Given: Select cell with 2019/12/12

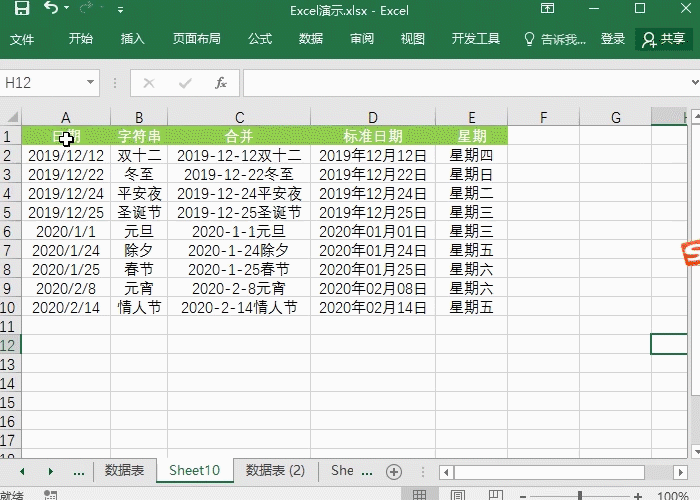Looking at the screenshot, I should click(x=66, y=155).
